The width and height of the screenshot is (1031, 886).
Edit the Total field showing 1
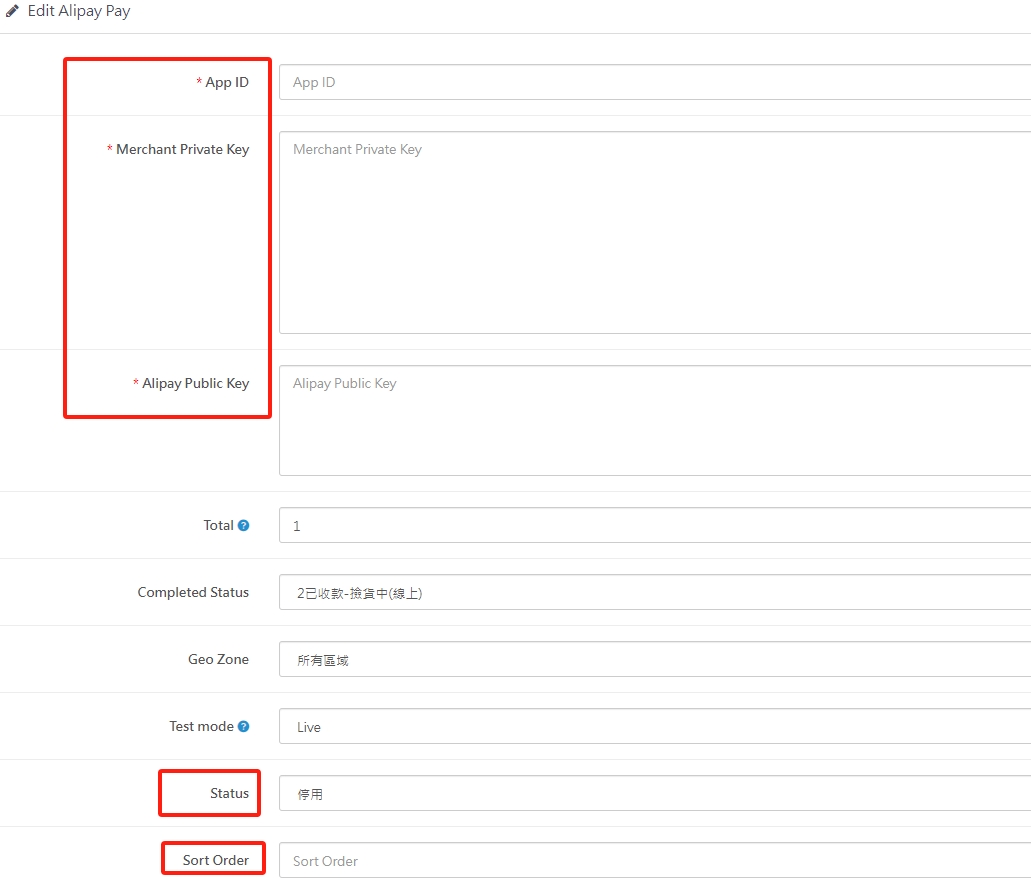(655, 526)
